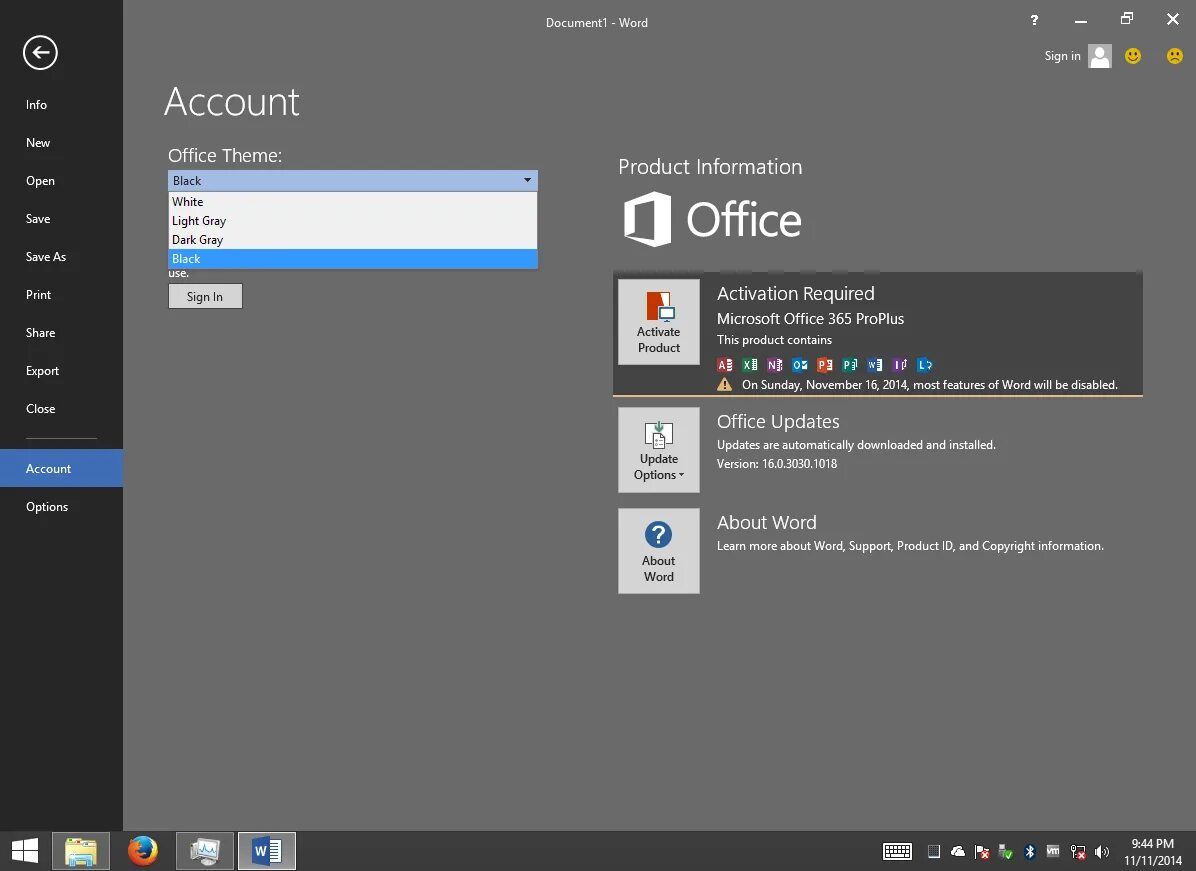
Task: Click the Activate Product icon
Action: pyautogui.click(x=658, y=321)
